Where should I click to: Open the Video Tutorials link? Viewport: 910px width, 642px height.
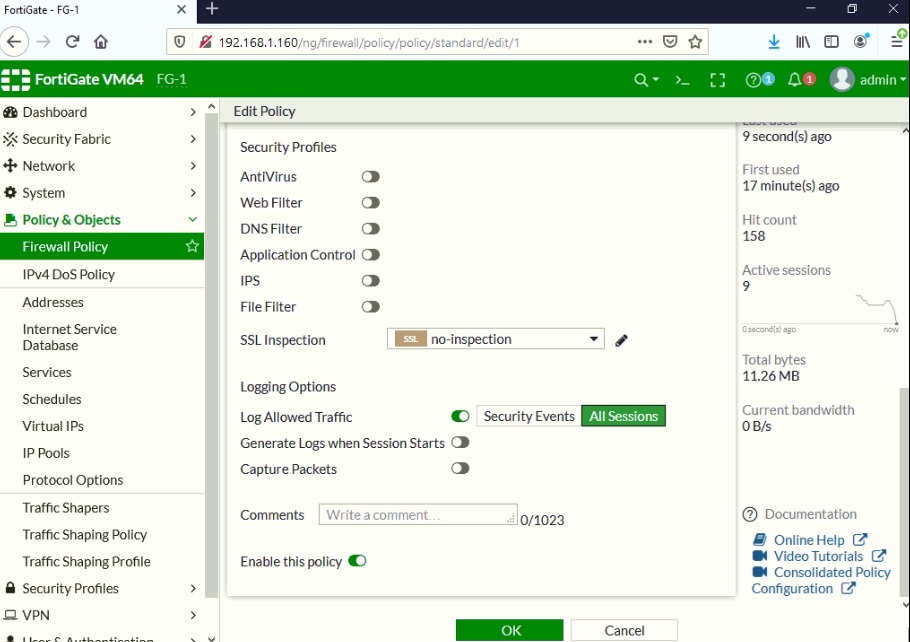coord(820,556)
